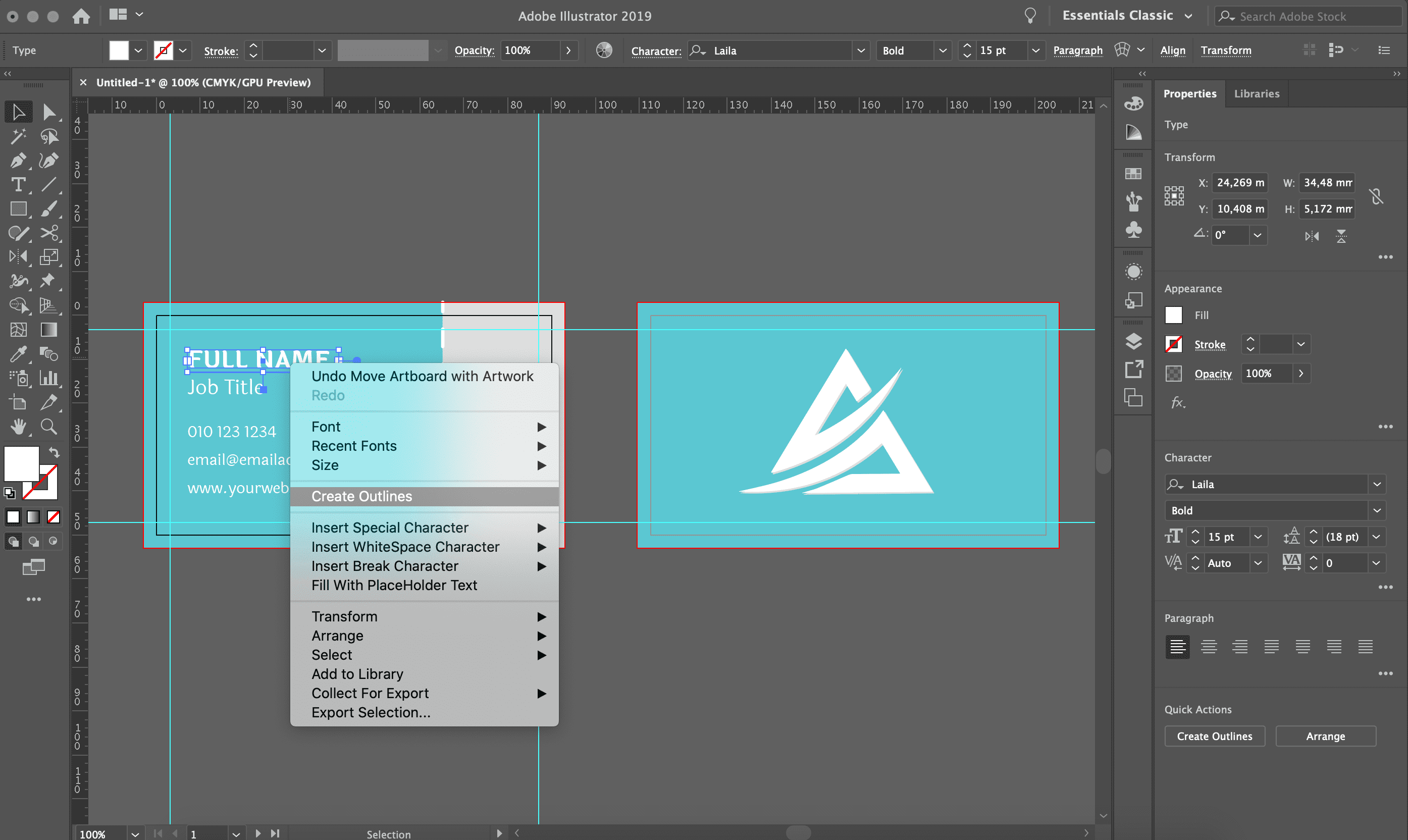Select the Zoom tool
This screenshot has height=840, width=1408.
pos(48,426)
